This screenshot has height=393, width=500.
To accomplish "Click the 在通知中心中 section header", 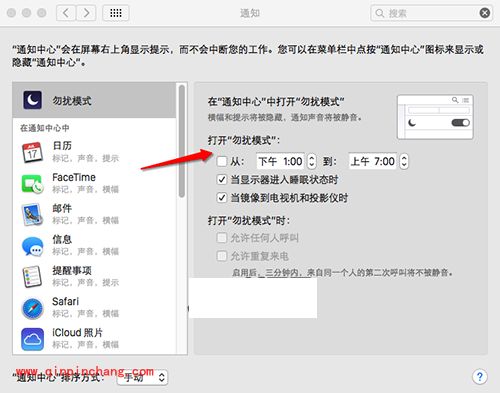I will coord(45,128).
